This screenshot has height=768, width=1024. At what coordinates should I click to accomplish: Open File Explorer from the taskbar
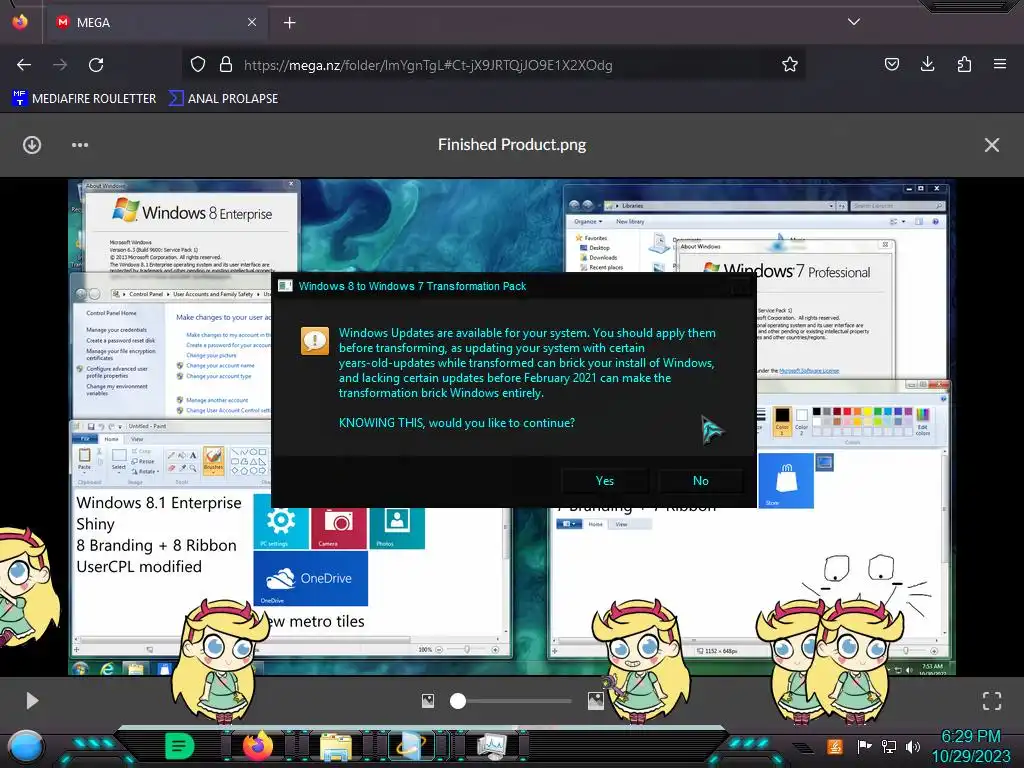click(x=336, y=746)
